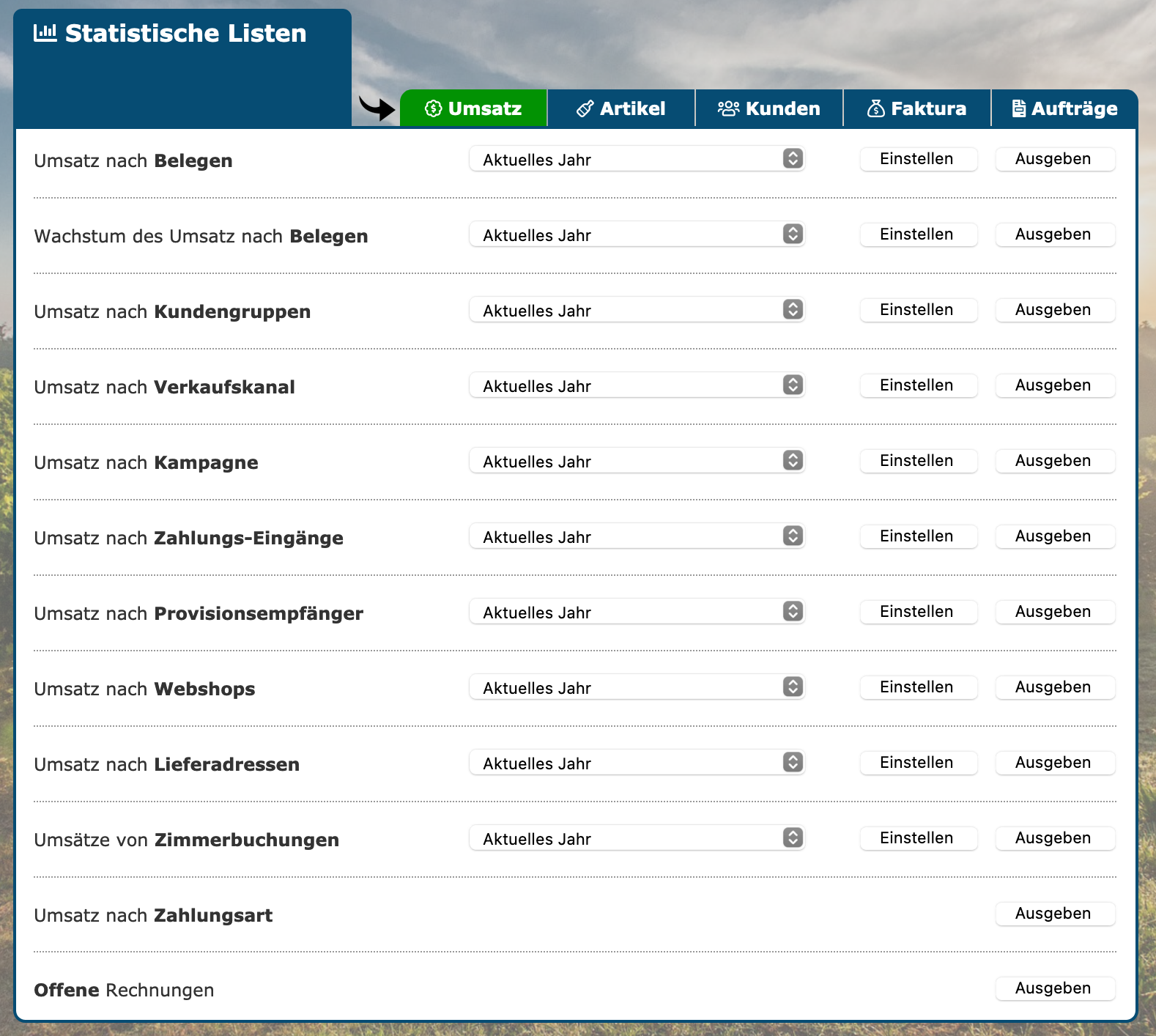
Task: Click Einstellen for Umsatz nach Kampagne
Action: coord(918,461)
